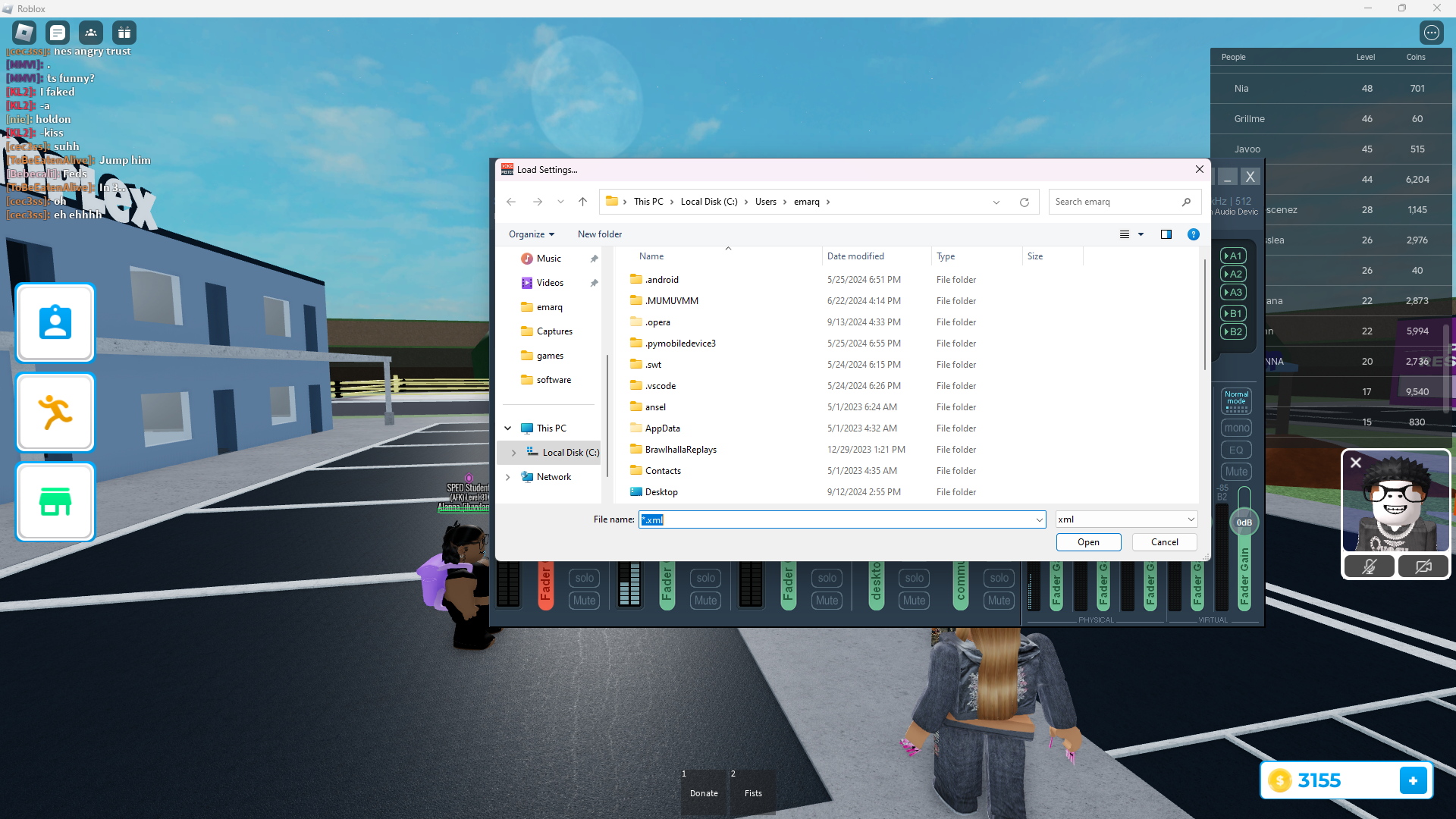The width and height of the screenshot is (1456, 819).
Task: Click the gold coin icon beside 3155
Action: (1280, 780)
